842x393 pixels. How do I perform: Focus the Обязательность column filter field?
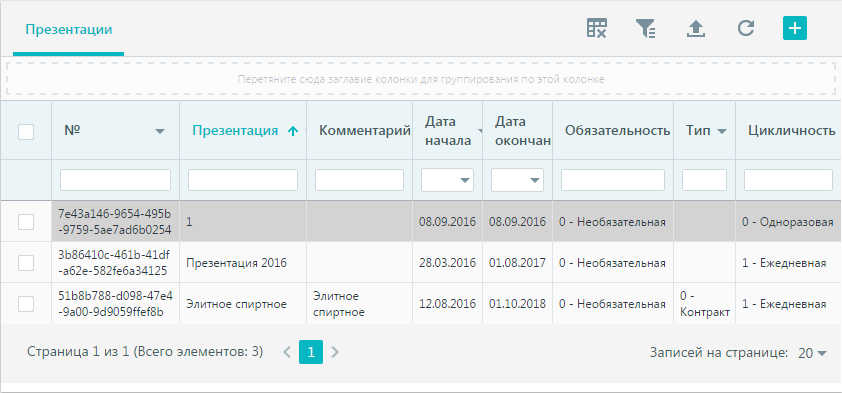pyautogui.click(x=613, y=180)
